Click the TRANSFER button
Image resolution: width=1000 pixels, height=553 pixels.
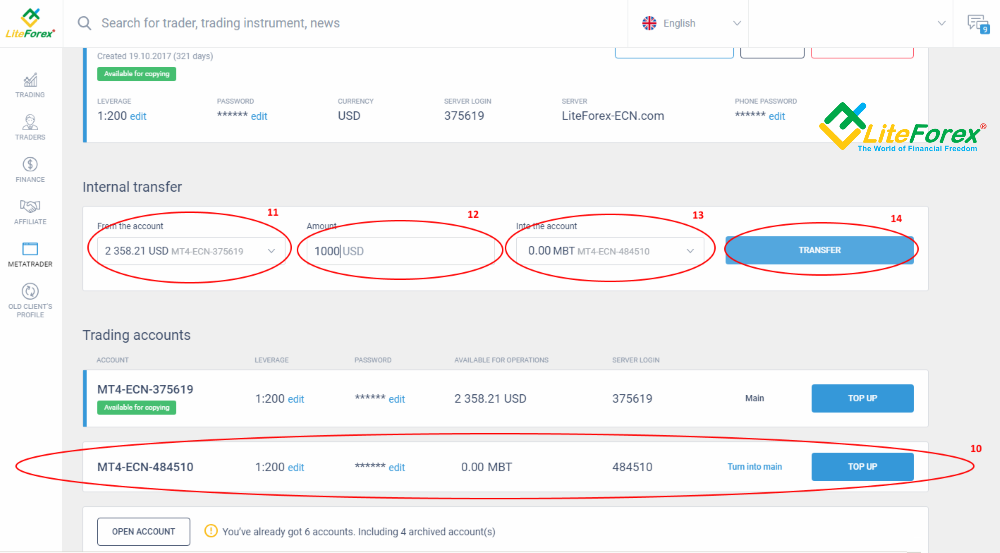(820, 250)
